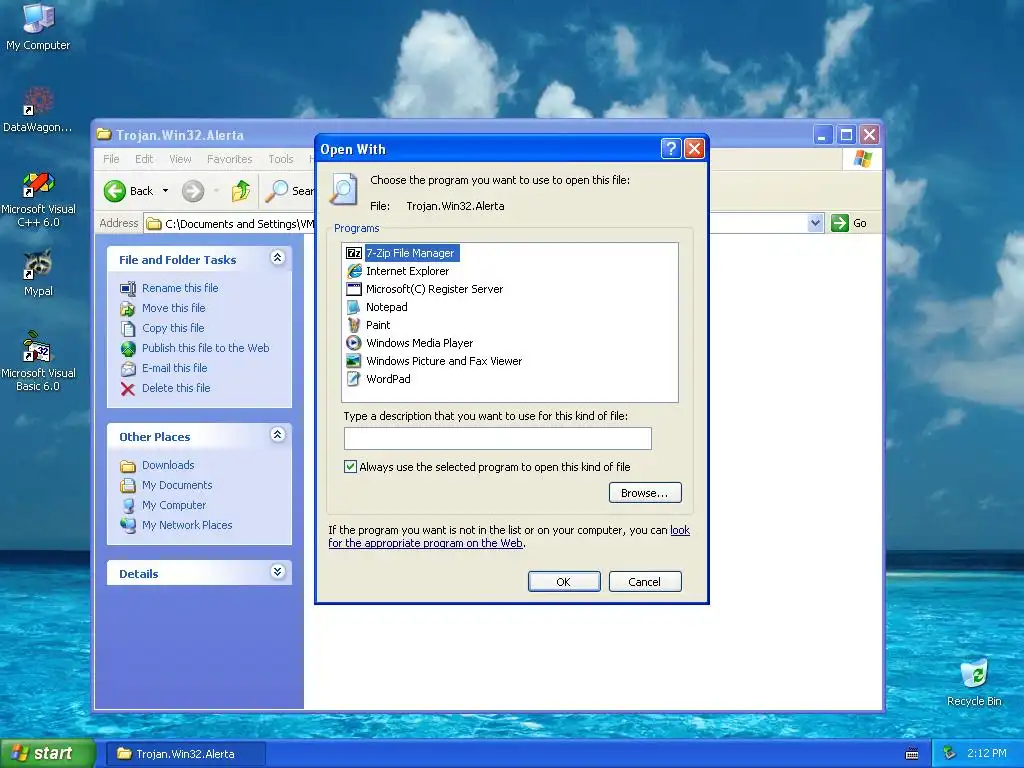Screen dimensions: 1024x768
Task: Click the Windows Media Player icon
Action: (x=354, y=343)
